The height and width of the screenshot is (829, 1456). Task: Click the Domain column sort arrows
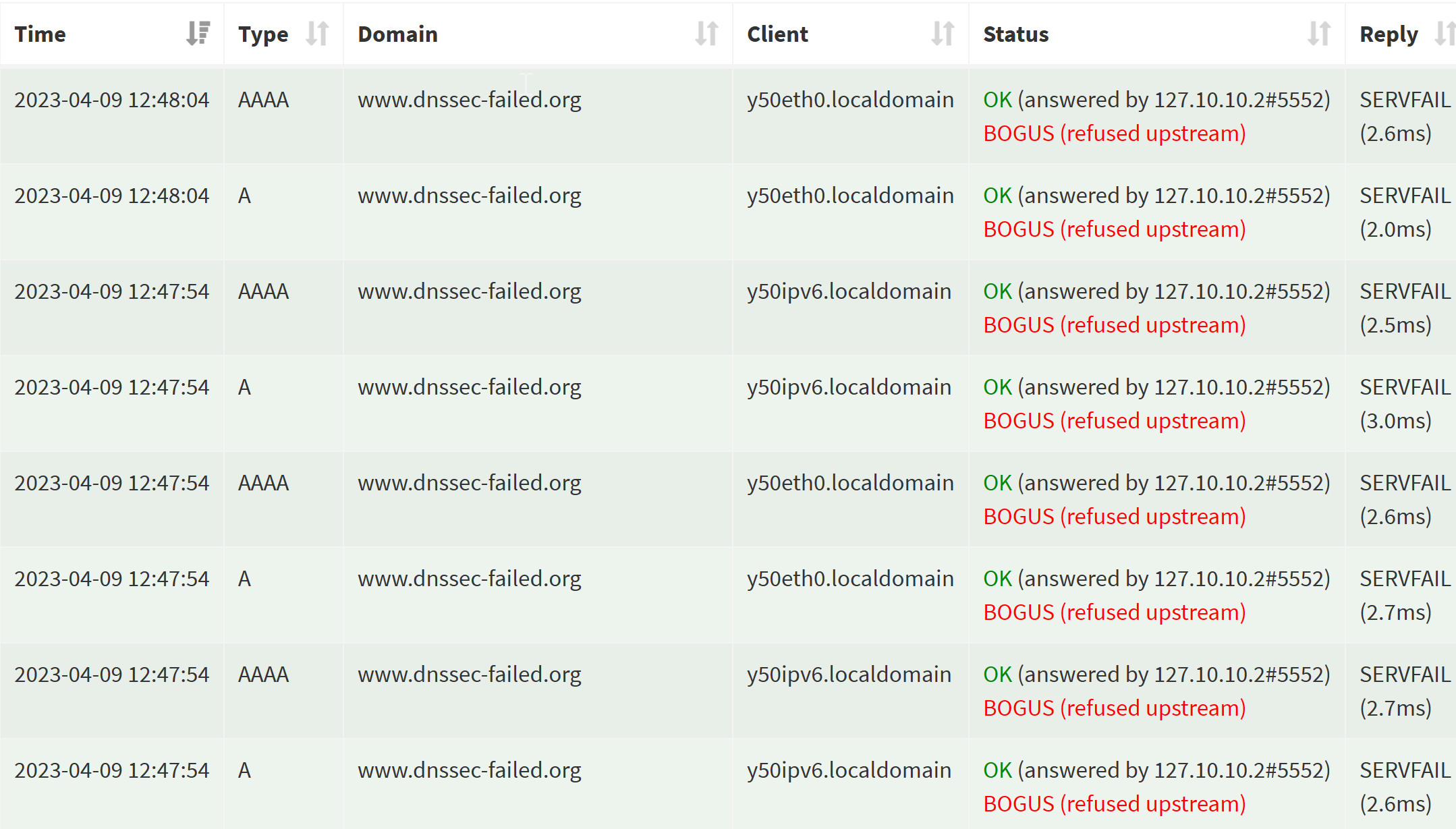coord(706,34)
